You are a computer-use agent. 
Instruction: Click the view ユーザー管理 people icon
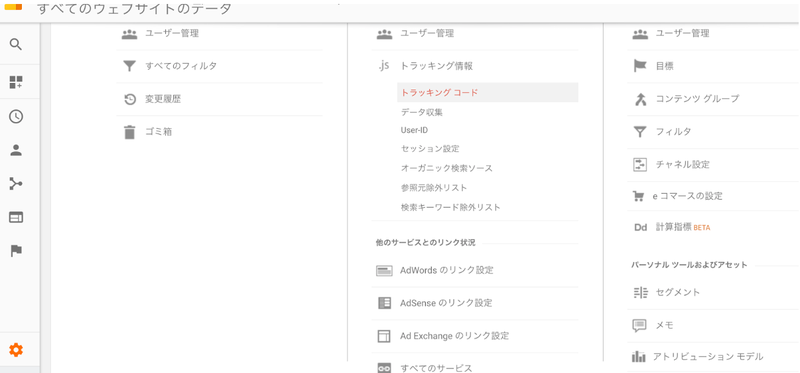[x=640, y=34]
